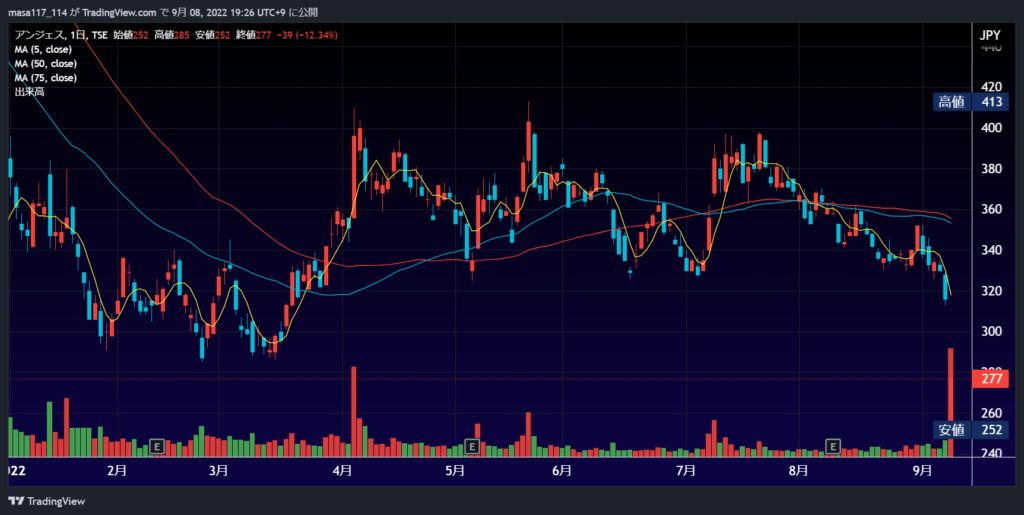Click the 5月 time axis label
Image resolution: width=1024 pixels, height=515 pixels.
(x=455, y=471)
